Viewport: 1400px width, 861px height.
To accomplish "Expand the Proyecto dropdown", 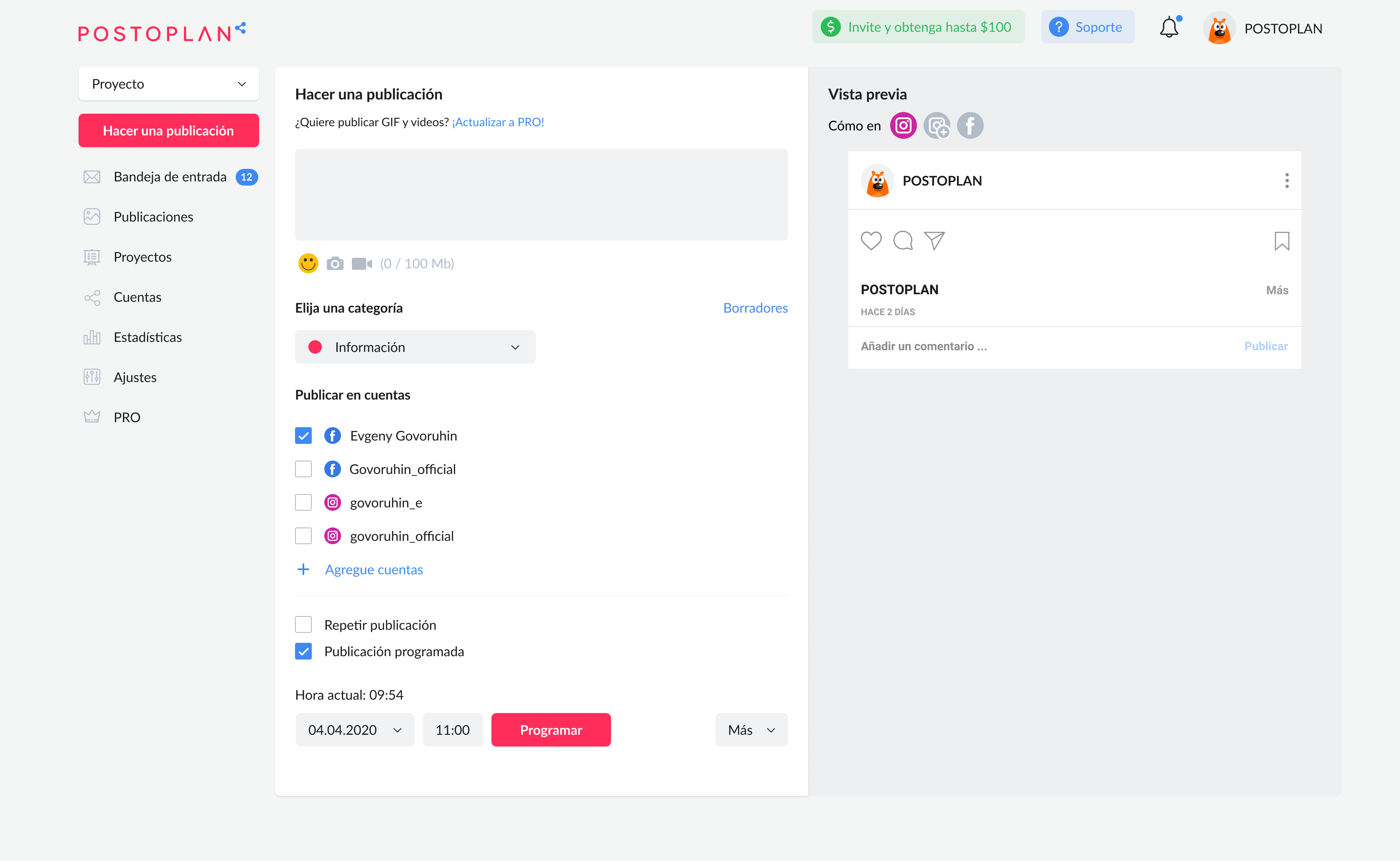I will pyautogui.click(x=168, y=84).
